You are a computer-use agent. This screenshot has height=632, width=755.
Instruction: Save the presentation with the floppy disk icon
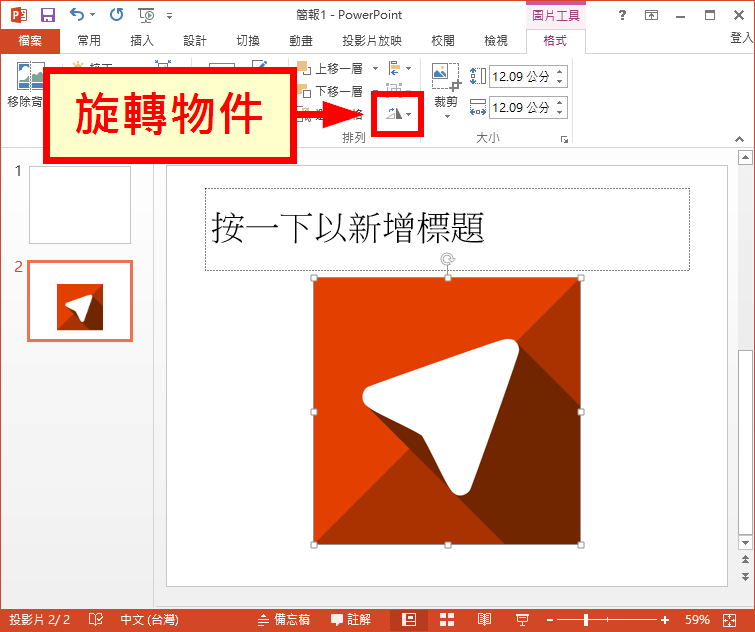click(48, 15)
